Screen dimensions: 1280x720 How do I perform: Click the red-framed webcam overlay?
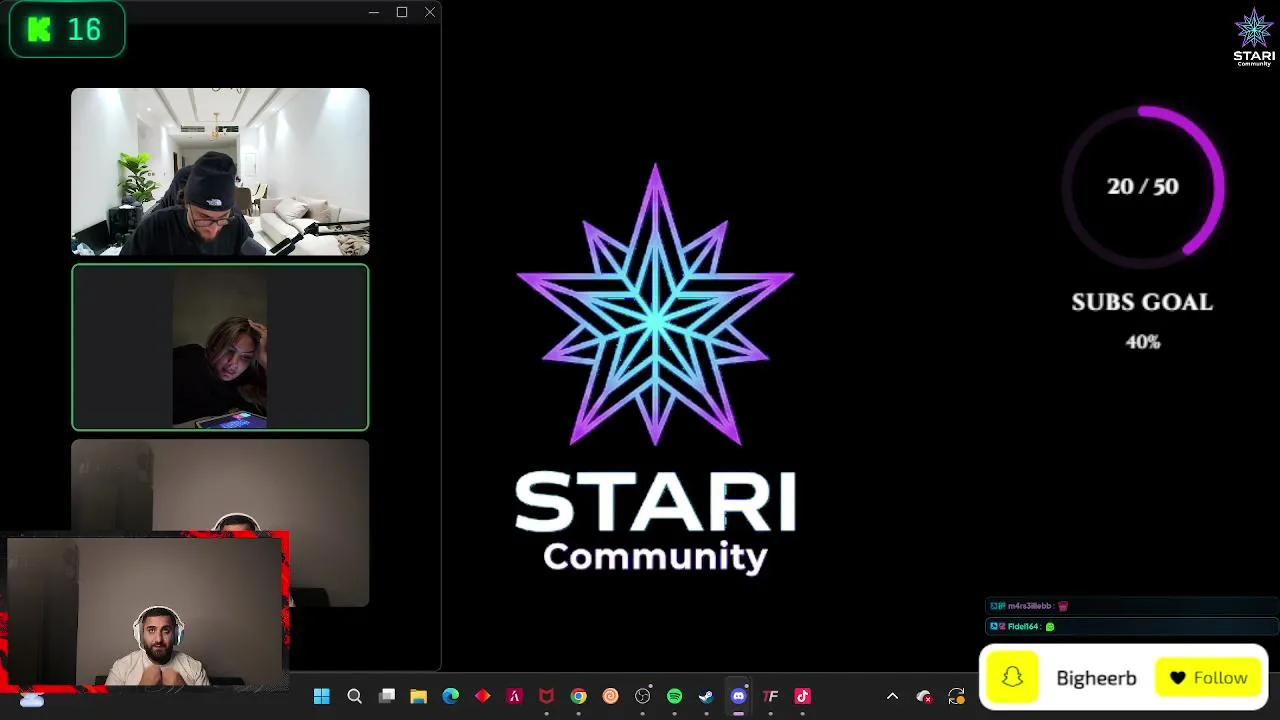[x=146, y=612]
